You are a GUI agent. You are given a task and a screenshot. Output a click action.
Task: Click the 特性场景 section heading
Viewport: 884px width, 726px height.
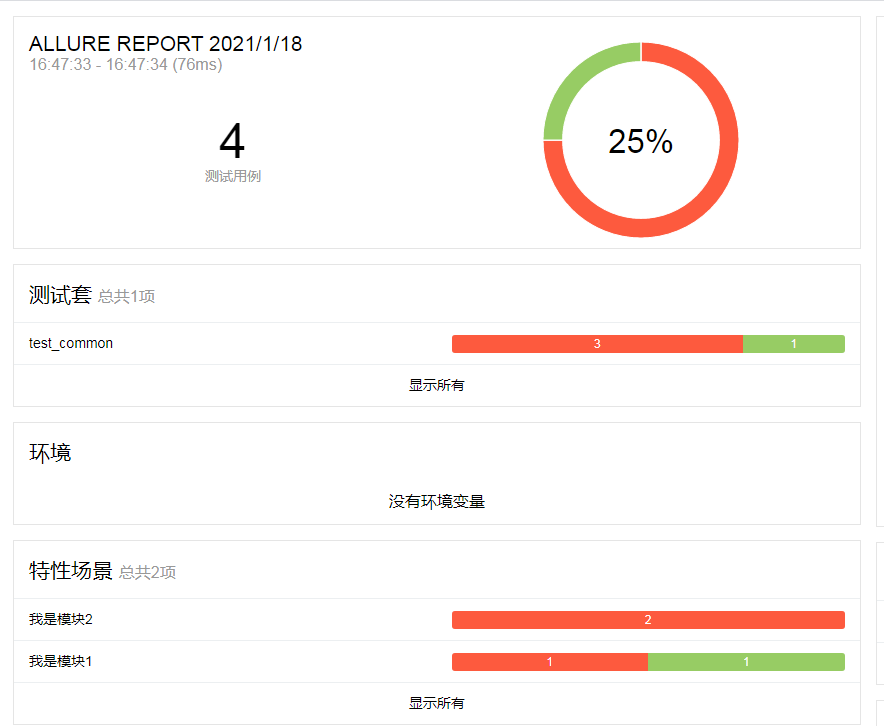tap(70, 571)
